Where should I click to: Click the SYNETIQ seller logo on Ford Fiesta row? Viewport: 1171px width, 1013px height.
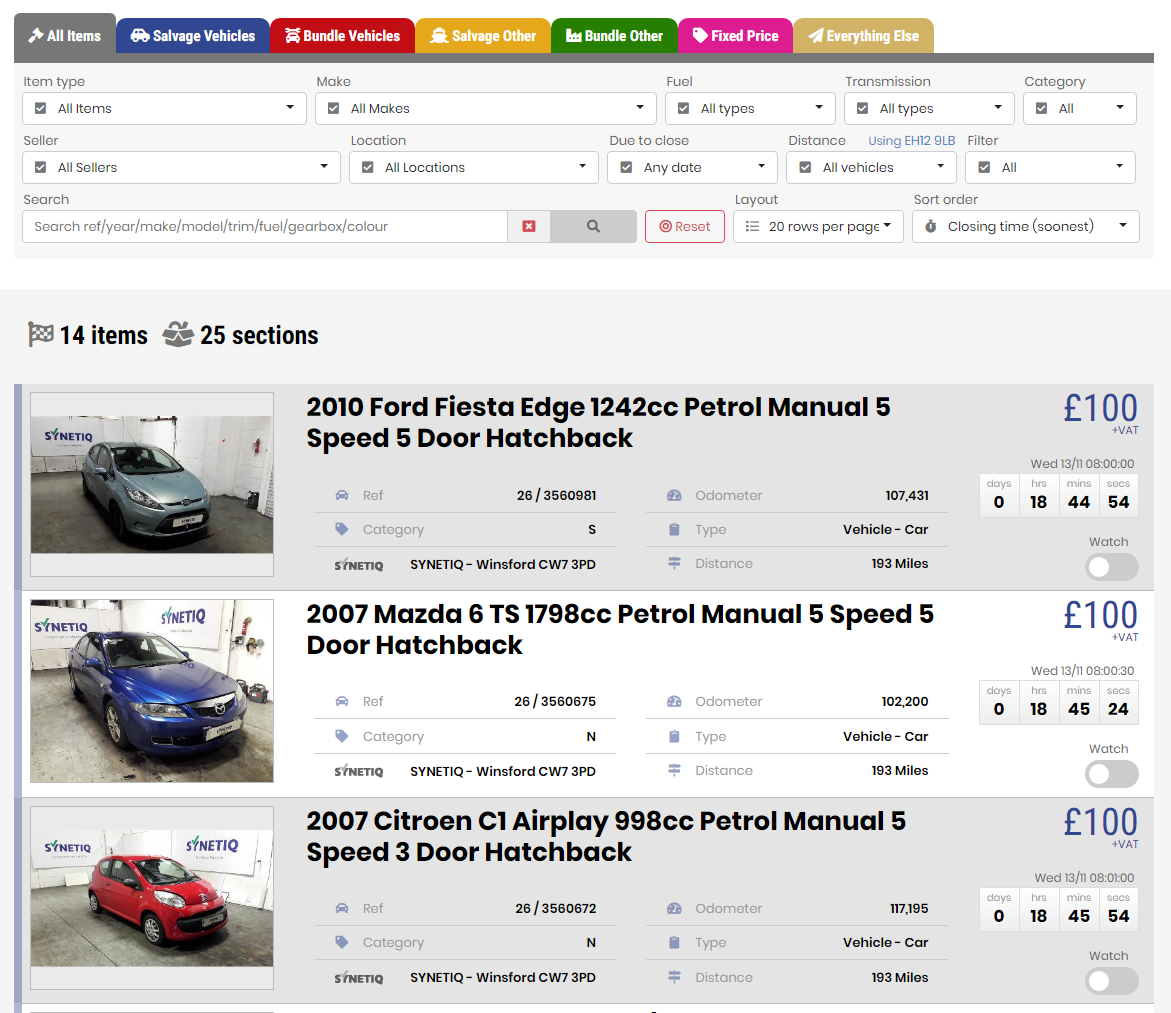359,565
